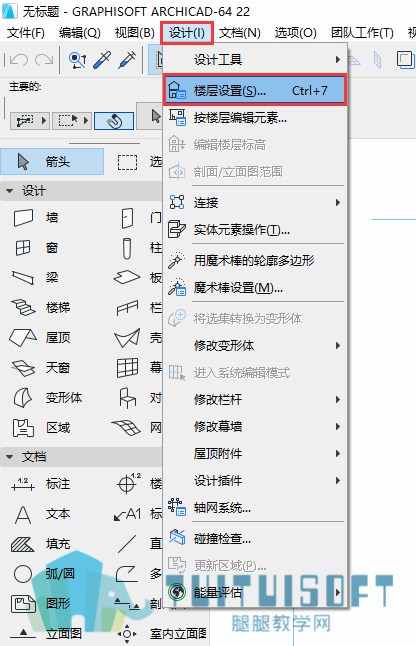416x646 pixels.
Task: Open the 能量评估 submenu entry
Action: tap(255, 592)
